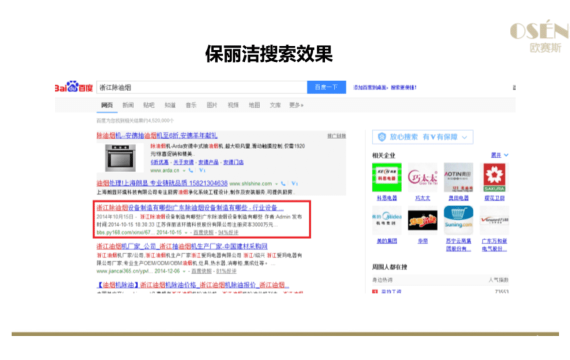
Task: Expand the 放心搜索 有V有保障 chevron
Action: point(465,137)
